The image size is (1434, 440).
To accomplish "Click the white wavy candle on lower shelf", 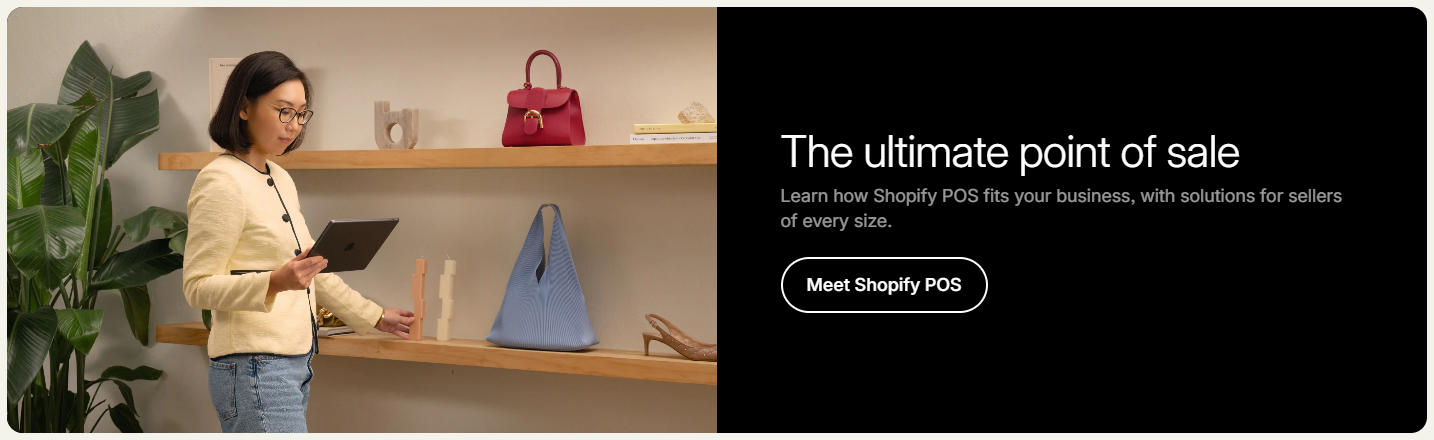I will pyautogui.click(x=446, y=299).
